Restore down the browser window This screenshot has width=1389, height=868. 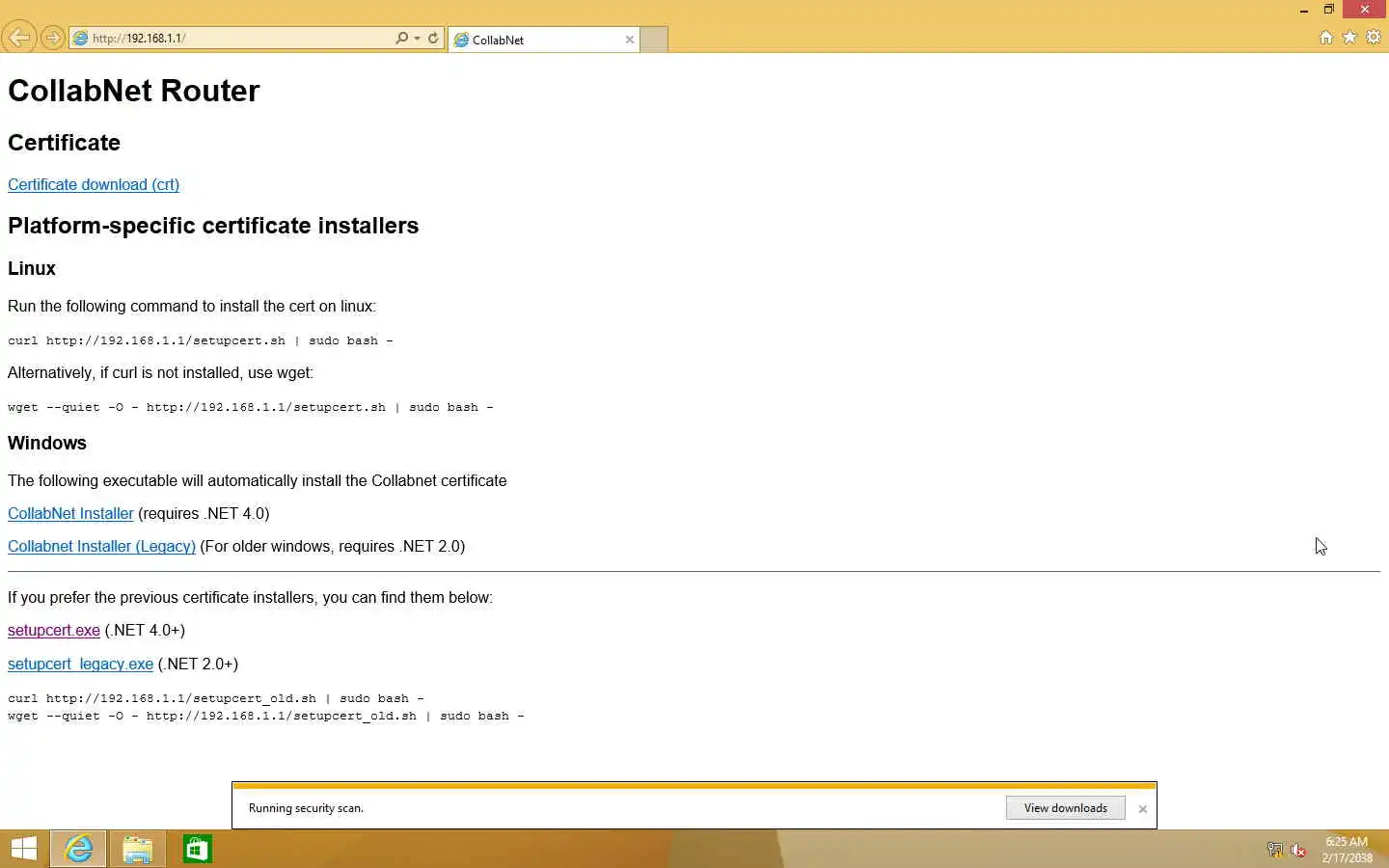pos(1328,10)
